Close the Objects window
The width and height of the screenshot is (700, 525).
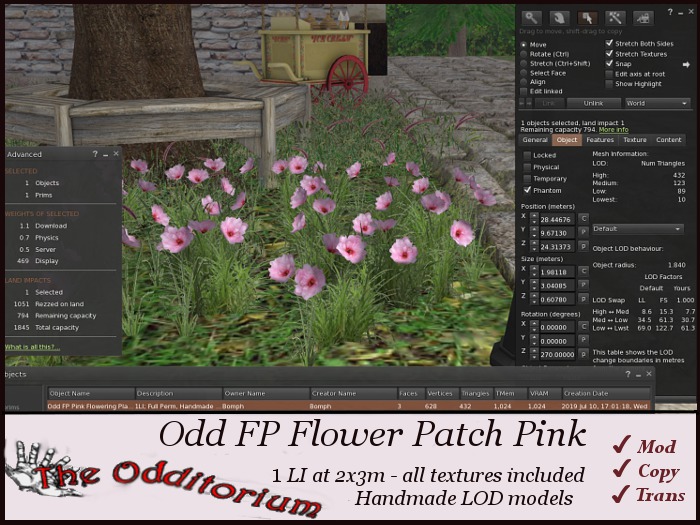(x=649, y=374)
